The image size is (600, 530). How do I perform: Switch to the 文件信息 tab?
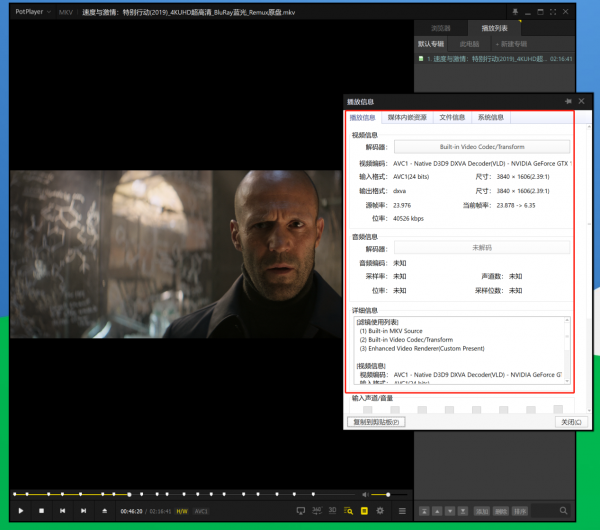452,117
